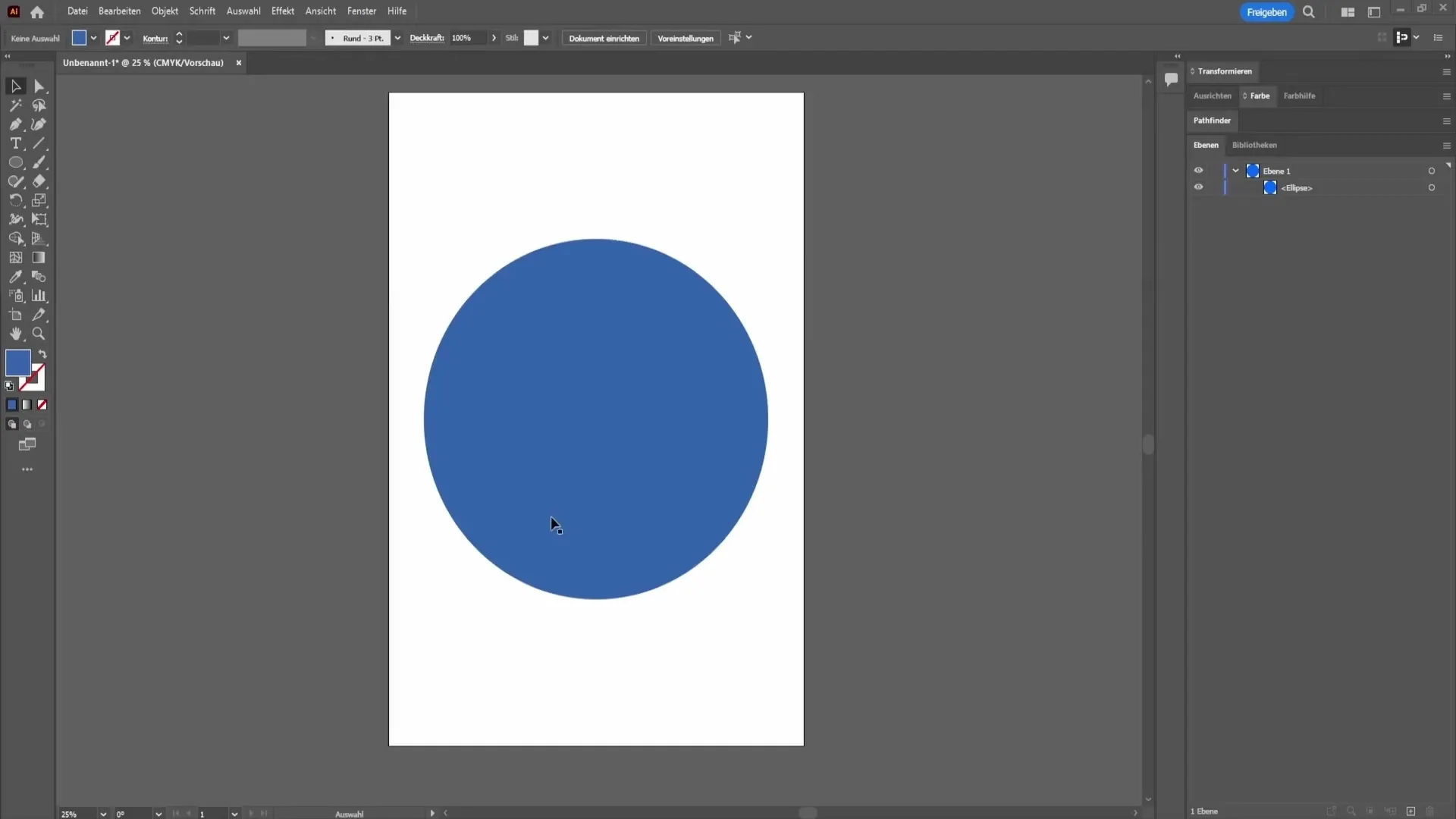1456x819 pixels.
Task: Select the Selection tool arrow
Action: pyautogui.click(x=15, y=86)
